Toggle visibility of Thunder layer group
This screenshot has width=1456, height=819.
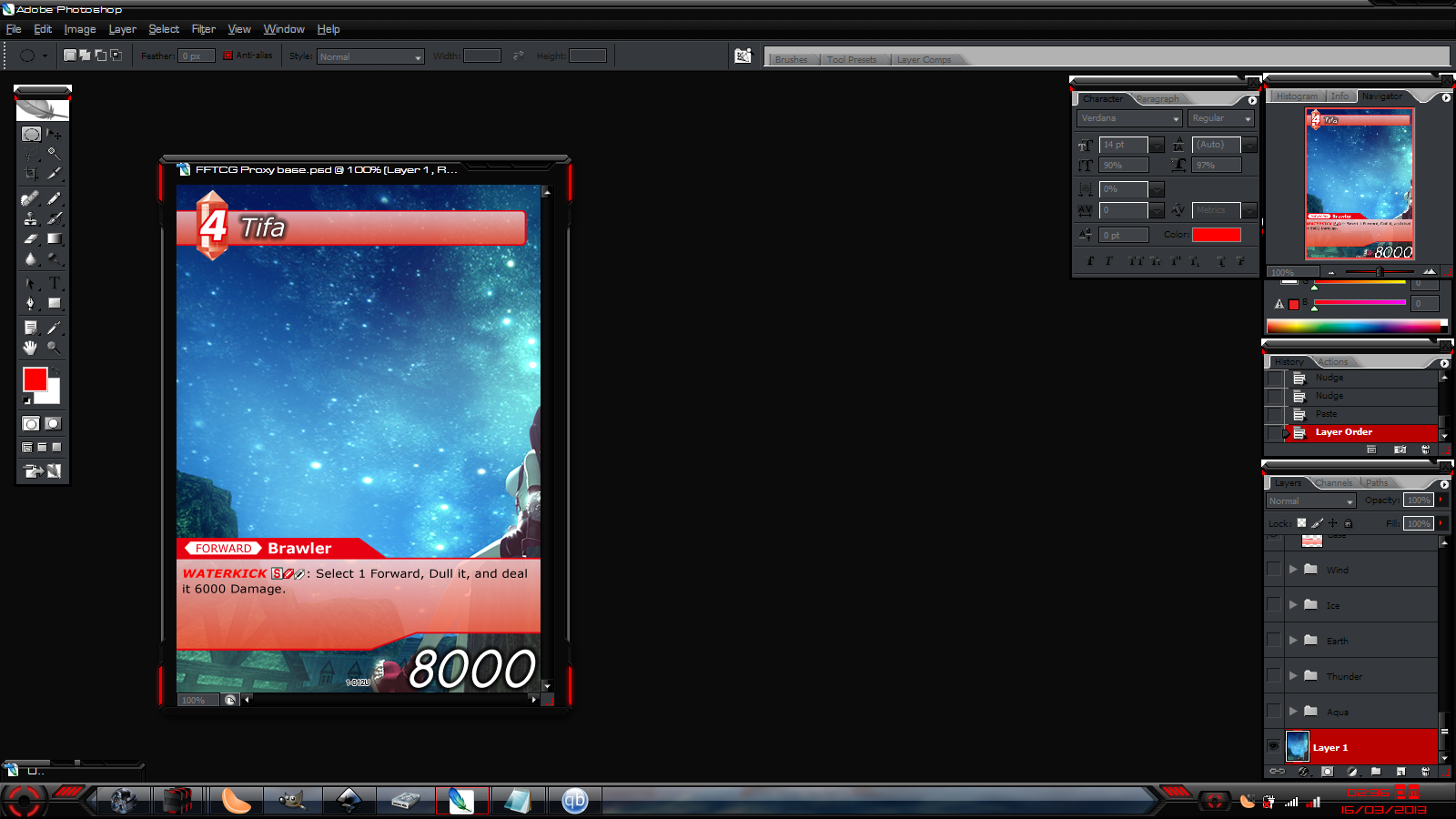pyautogui.click(x=1273, y=675)
